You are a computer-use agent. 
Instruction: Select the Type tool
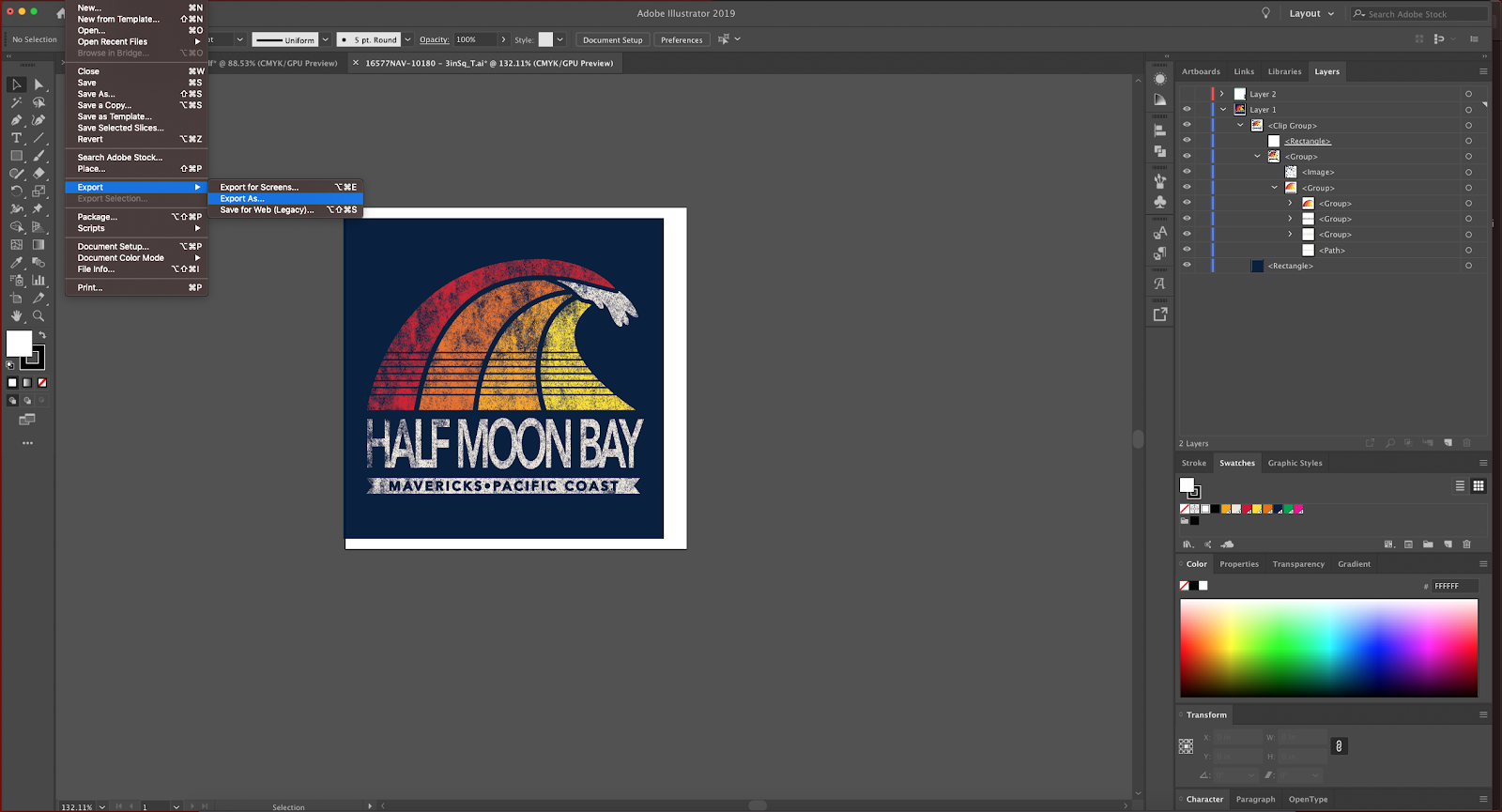coord(16,138)
